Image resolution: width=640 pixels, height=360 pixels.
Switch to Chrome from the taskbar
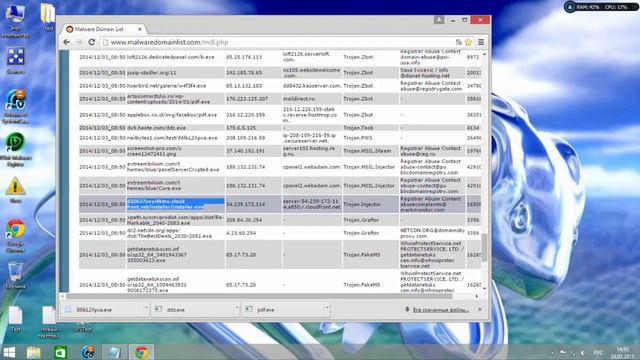pyautogui.click(x=141, y=352)
